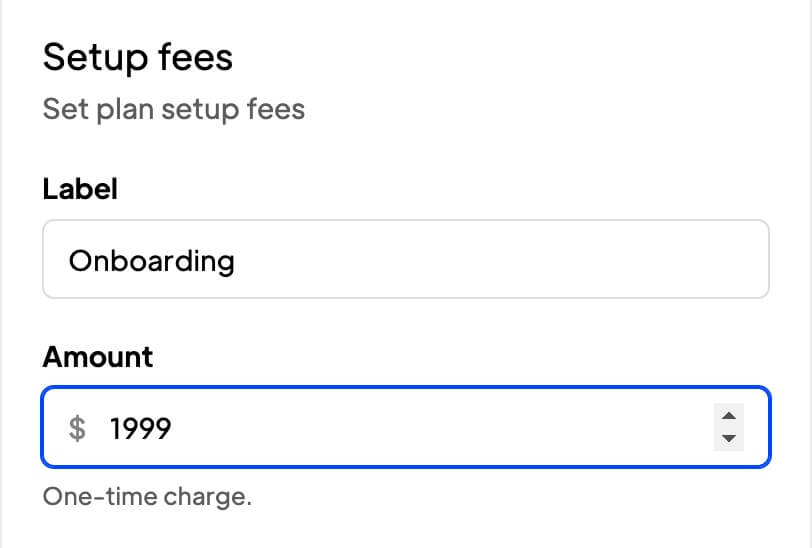Click the decrement arrow in Amount field
Image resolution: width=812 pixels, height=548 pixels.
click(729, 438)
